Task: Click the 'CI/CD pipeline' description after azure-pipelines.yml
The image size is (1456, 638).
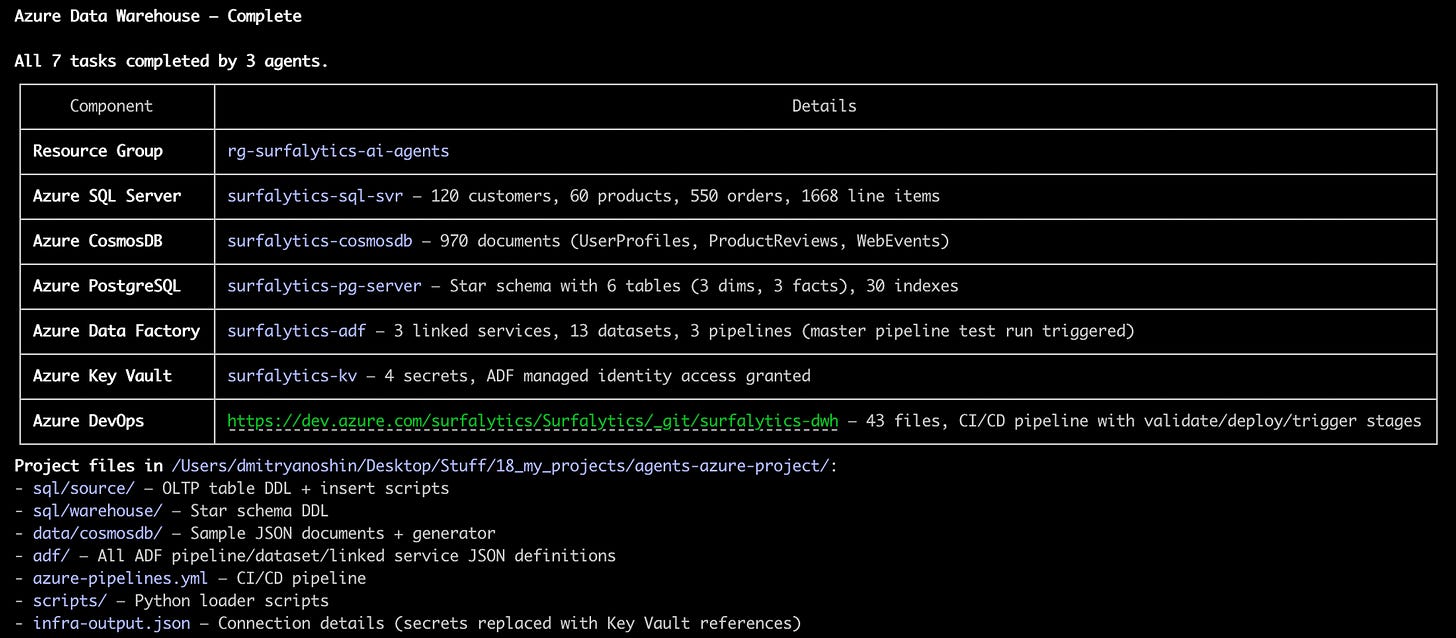Action: 301,578
